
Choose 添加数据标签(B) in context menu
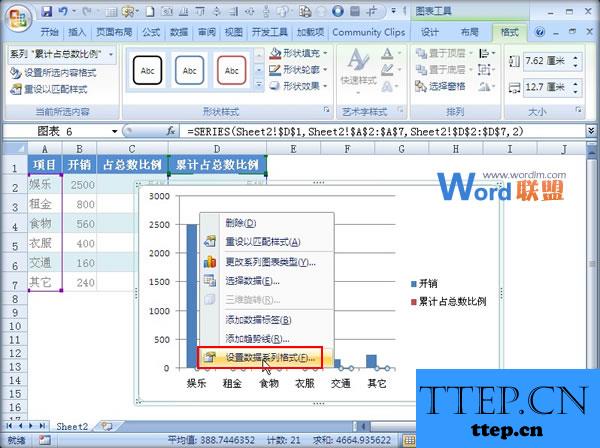pyautogui.click(x=266, y=320)
